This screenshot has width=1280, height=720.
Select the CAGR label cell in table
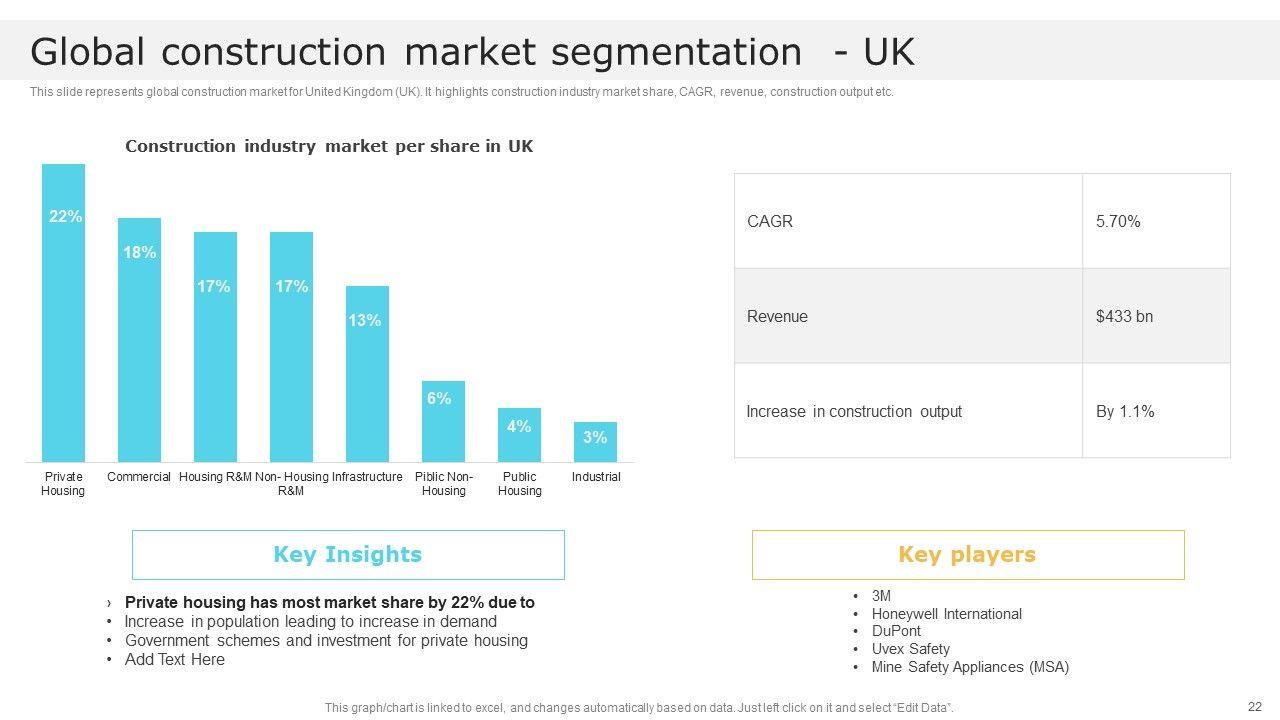(x=908, y=221)
